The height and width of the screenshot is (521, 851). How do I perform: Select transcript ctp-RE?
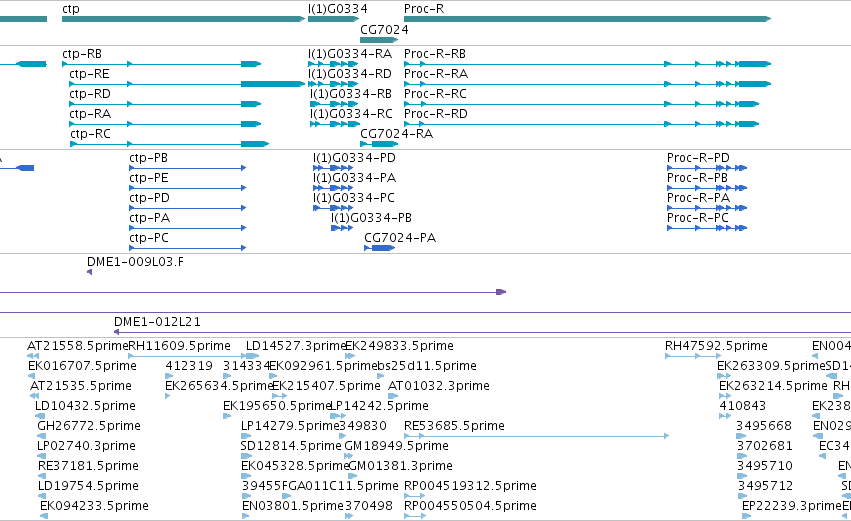[x=187, y=84]
